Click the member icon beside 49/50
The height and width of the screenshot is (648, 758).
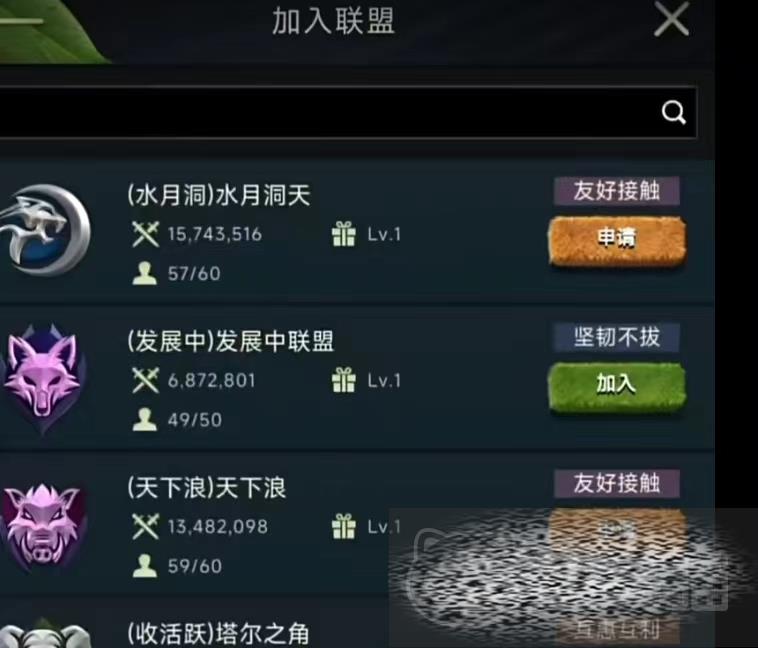pos(145,419)
